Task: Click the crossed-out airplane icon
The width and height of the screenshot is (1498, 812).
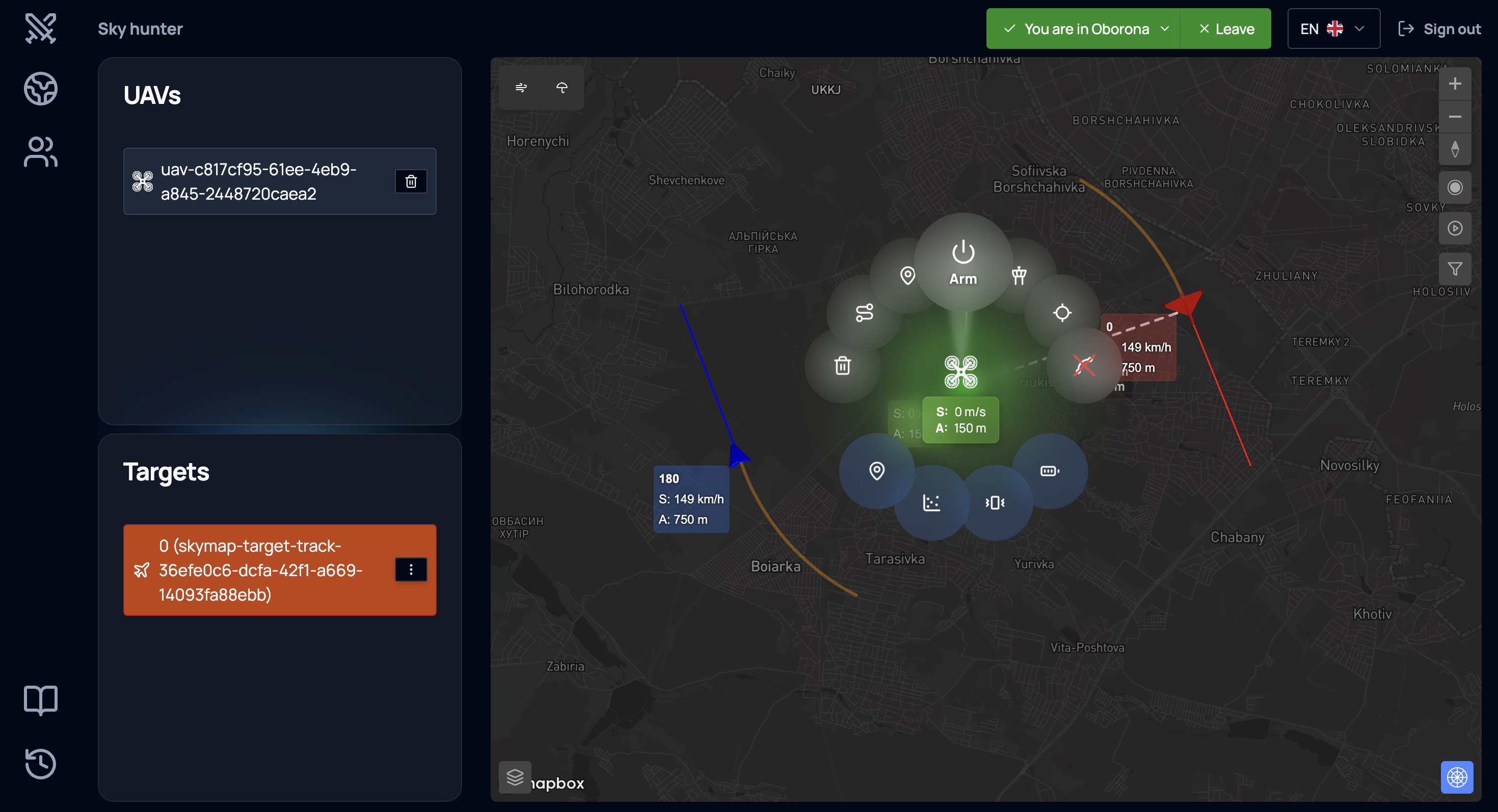Action: [x=1084, y=366]
